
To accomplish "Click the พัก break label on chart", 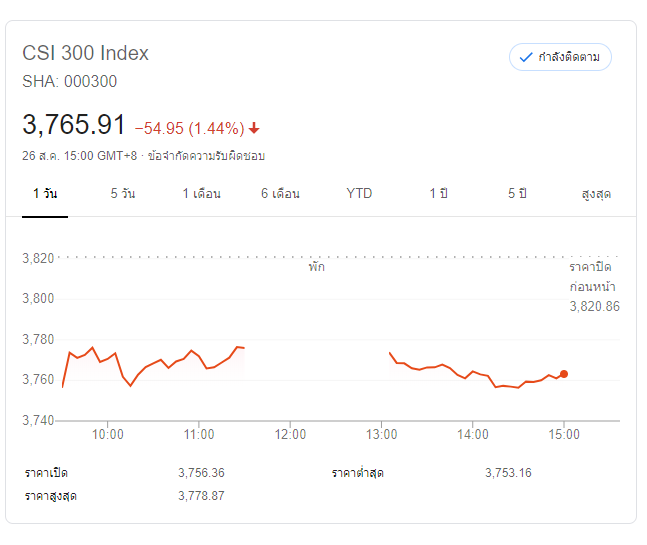I will click(x=317, y=268).
